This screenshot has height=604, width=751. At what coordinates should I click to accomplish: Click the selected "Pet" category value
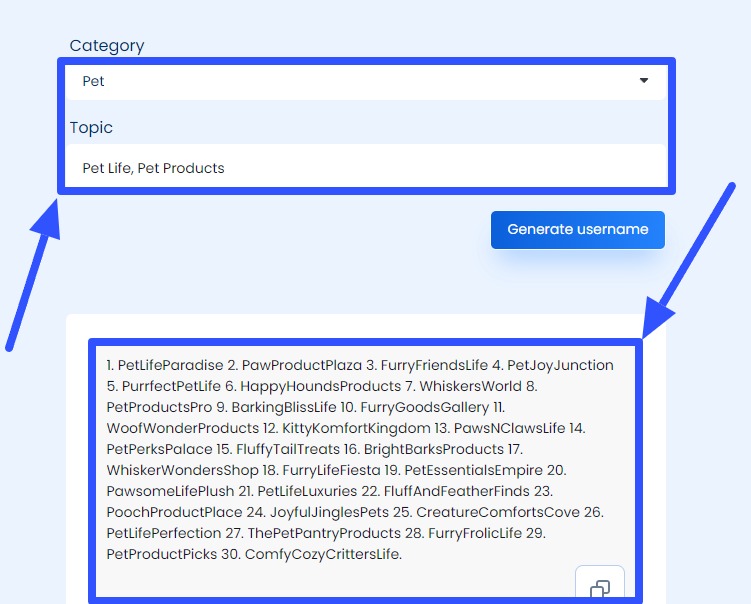pos(93,82)
